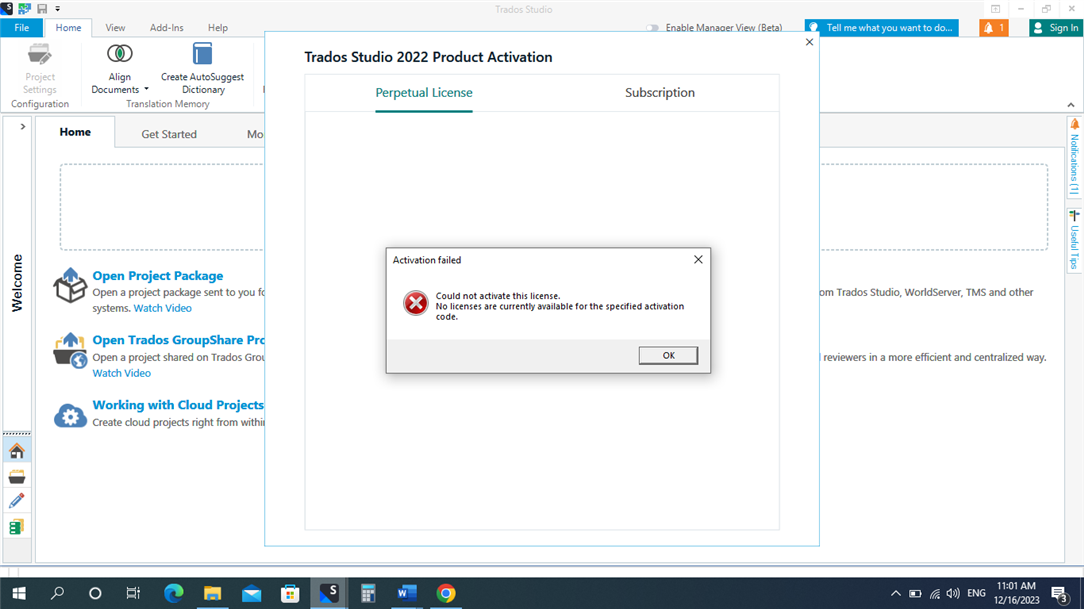Open the quick access toolbar customize dropdown
This screenshot has width=1084, height=609.
(57, 9)
